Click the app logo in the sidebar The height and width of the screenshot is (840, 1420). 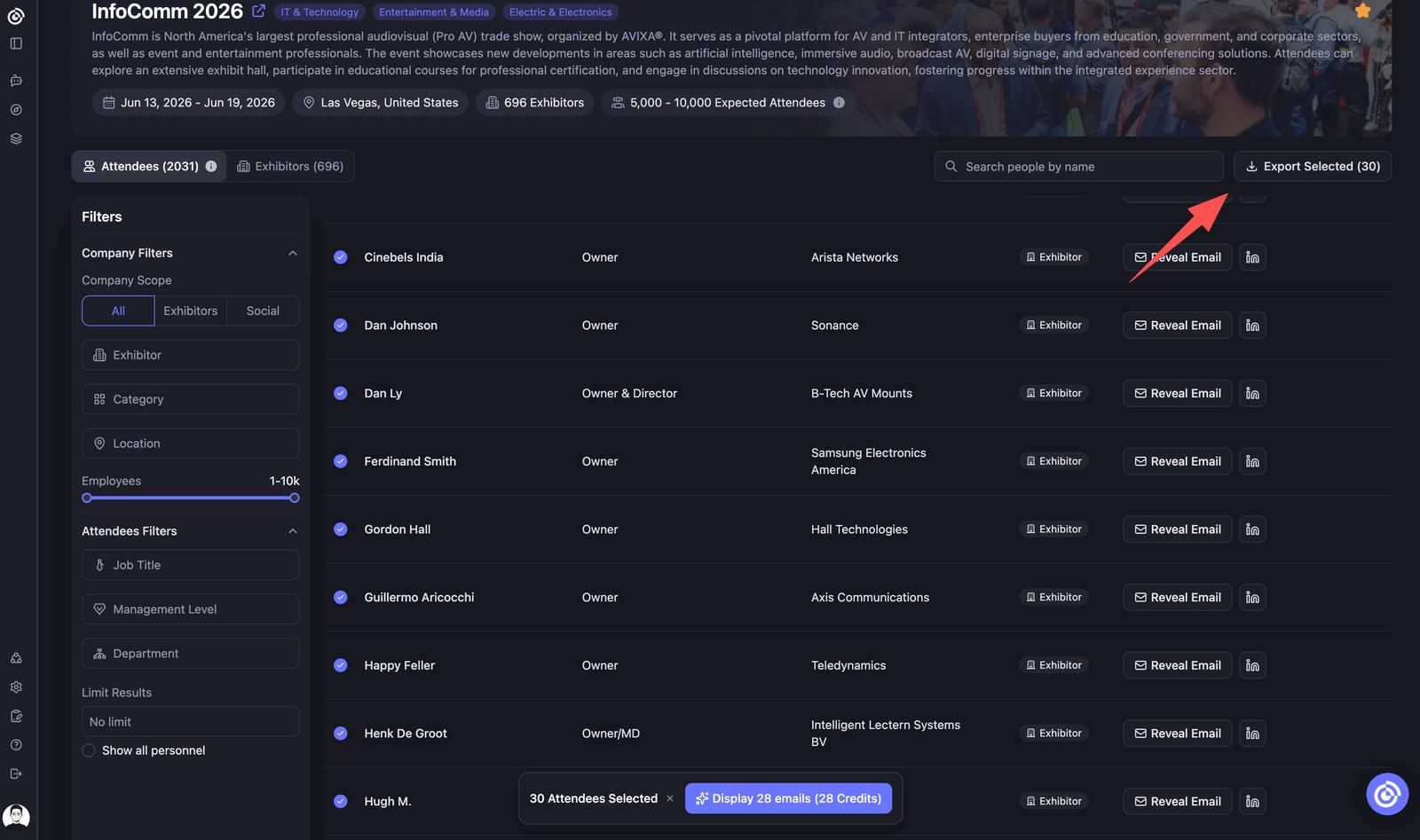pos(16,15)
